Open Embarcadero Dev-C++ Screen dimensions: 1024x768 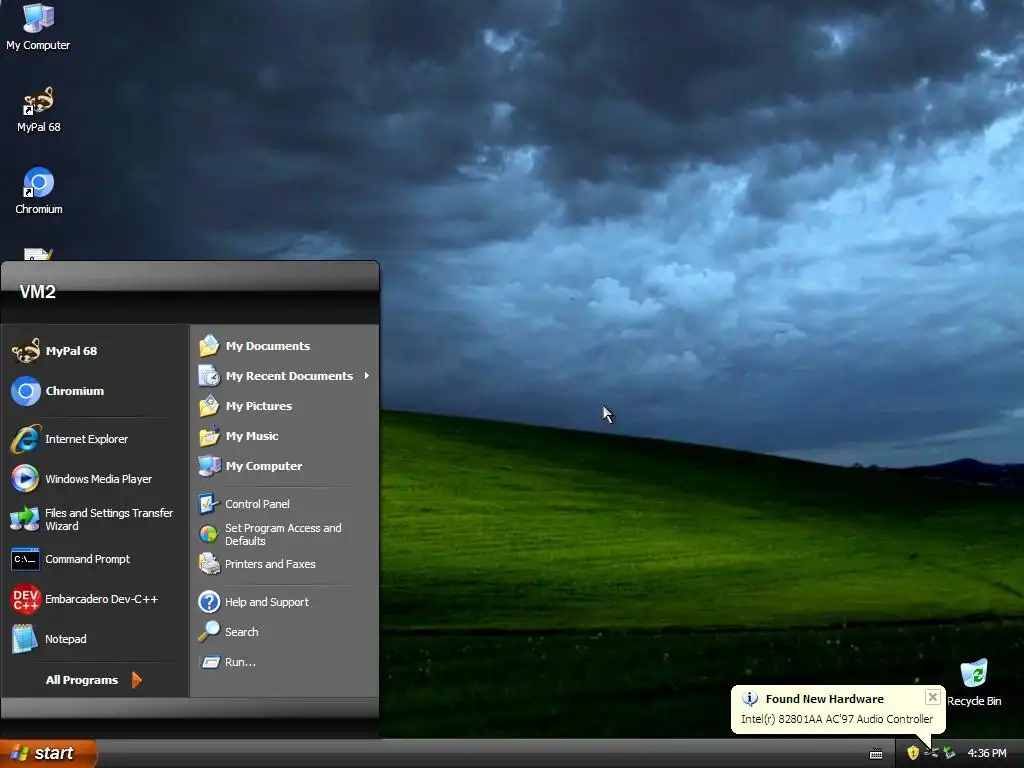click(x=95, y=599)
